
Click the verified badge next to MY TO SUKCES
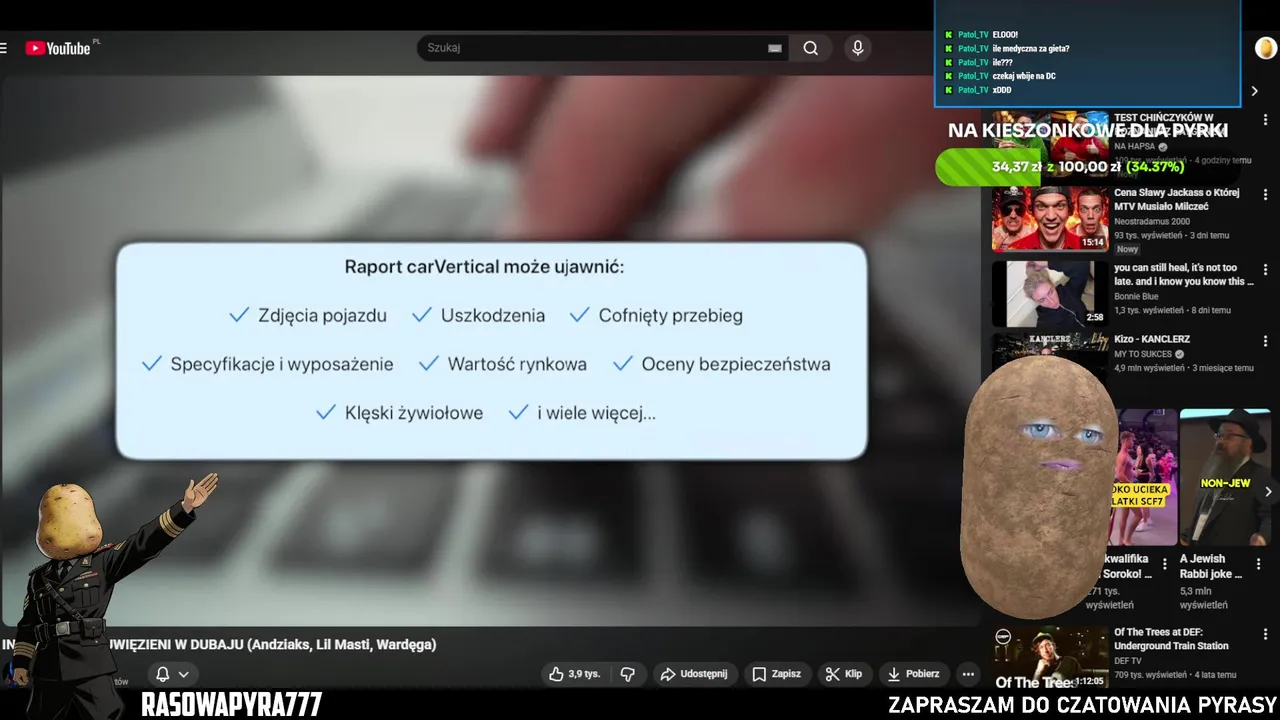pos(1180,354)
